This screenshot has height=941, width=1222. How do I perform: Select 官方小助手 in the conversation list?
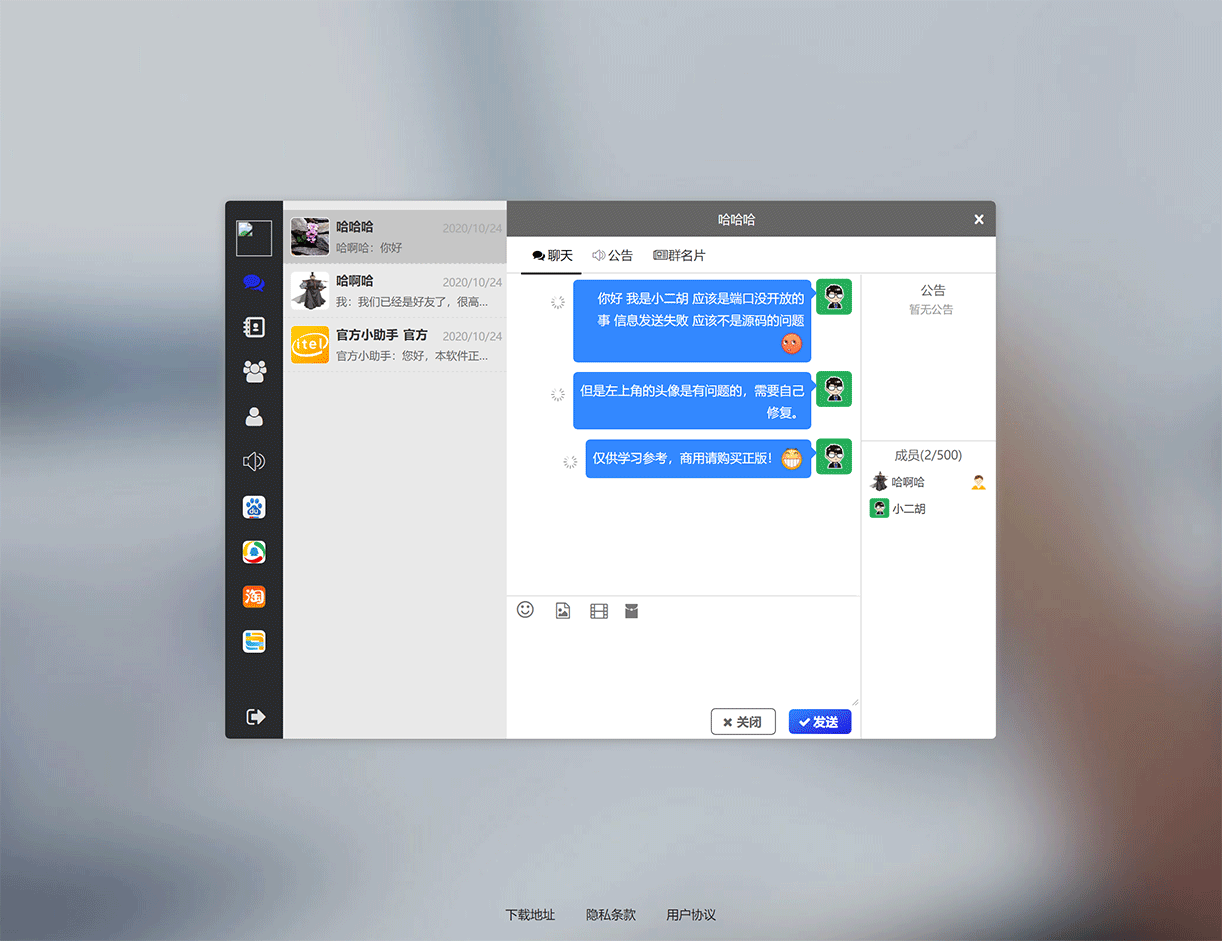tap(395, 344)
